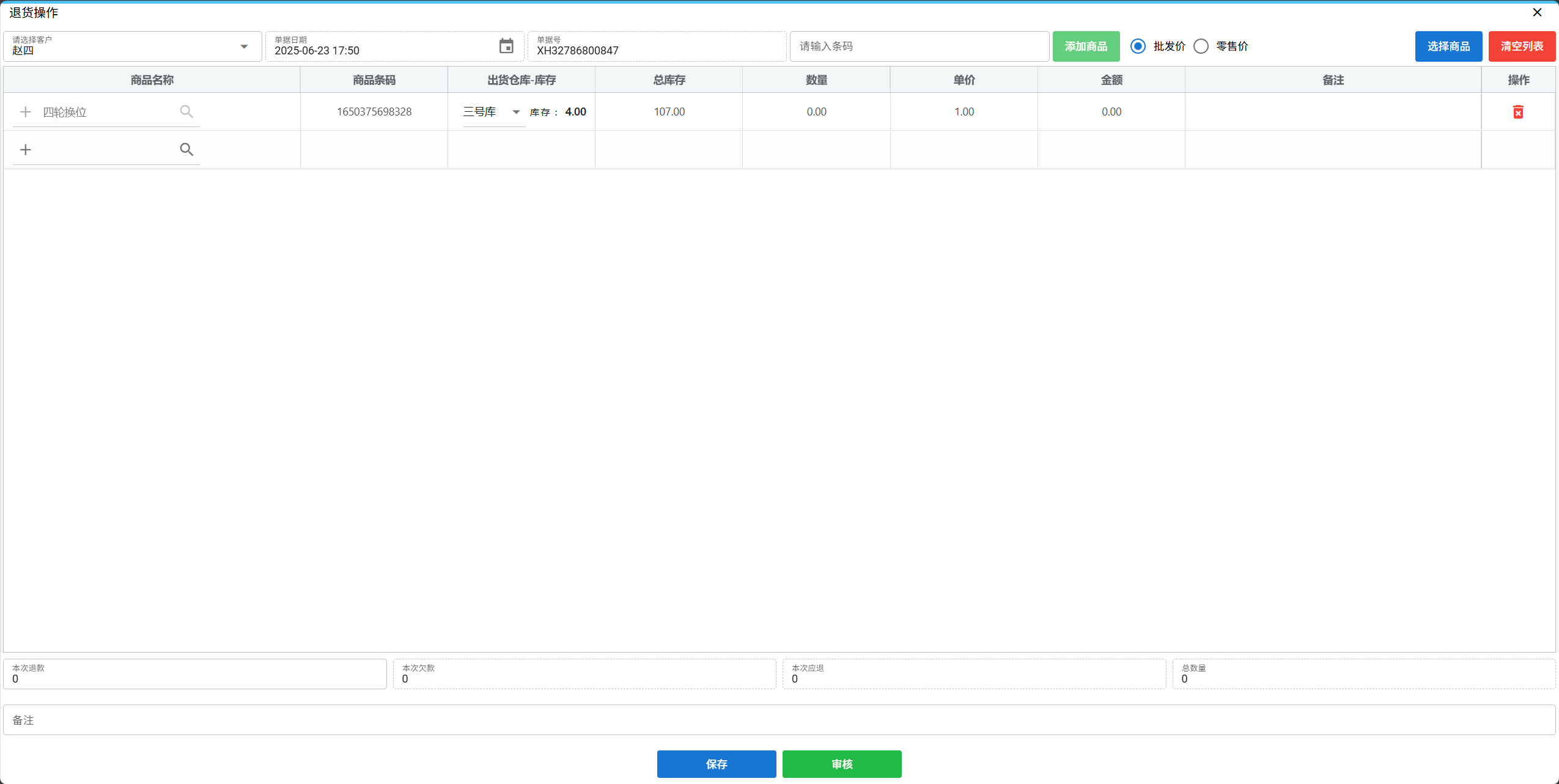
Task: Click the 商品名称 column header
Action: (x=152, y=80)
